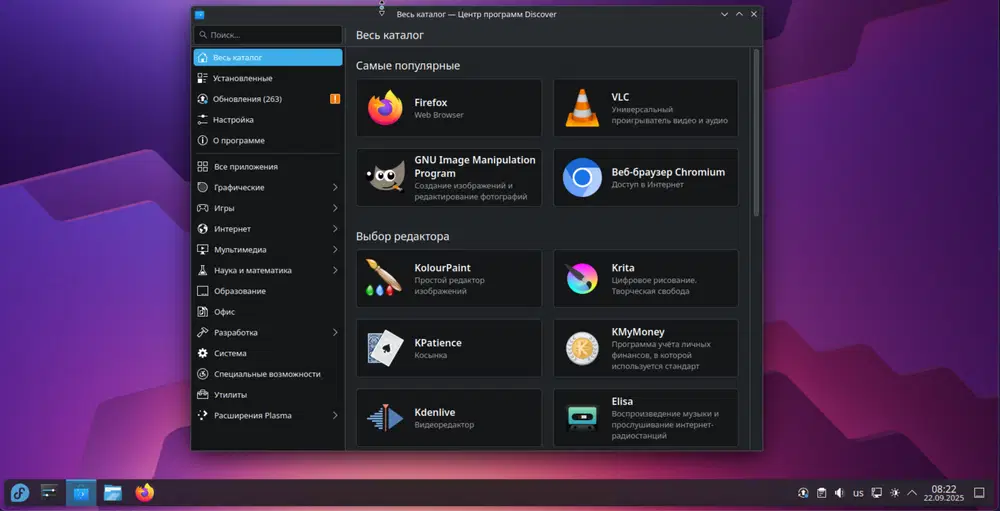Open the Elisa music player card
The image size is (1000, 511).
point(645,418)
